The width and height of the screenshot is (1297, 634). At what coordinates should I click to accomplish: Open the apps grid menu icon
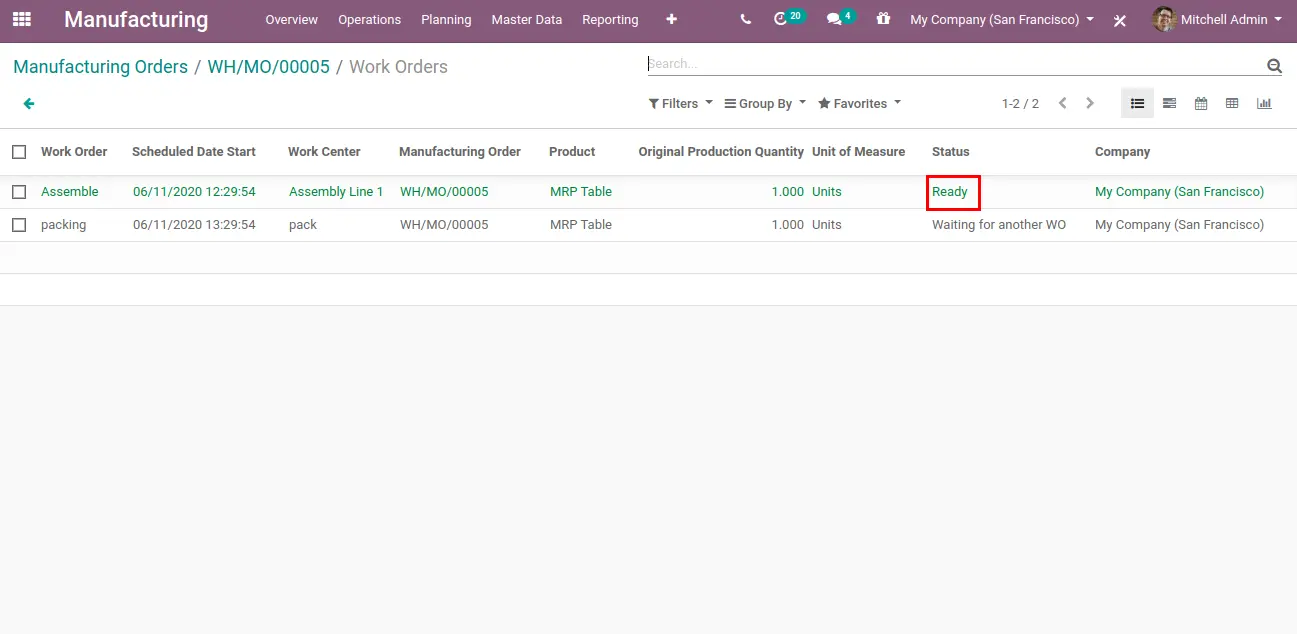[21, 19]
